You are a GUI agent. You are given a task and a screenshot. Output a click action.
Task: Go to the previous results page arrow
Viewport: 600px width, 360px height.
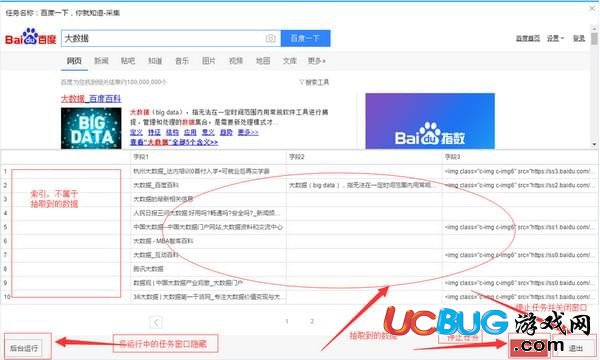pyautogui.click(x=156, y=322)
